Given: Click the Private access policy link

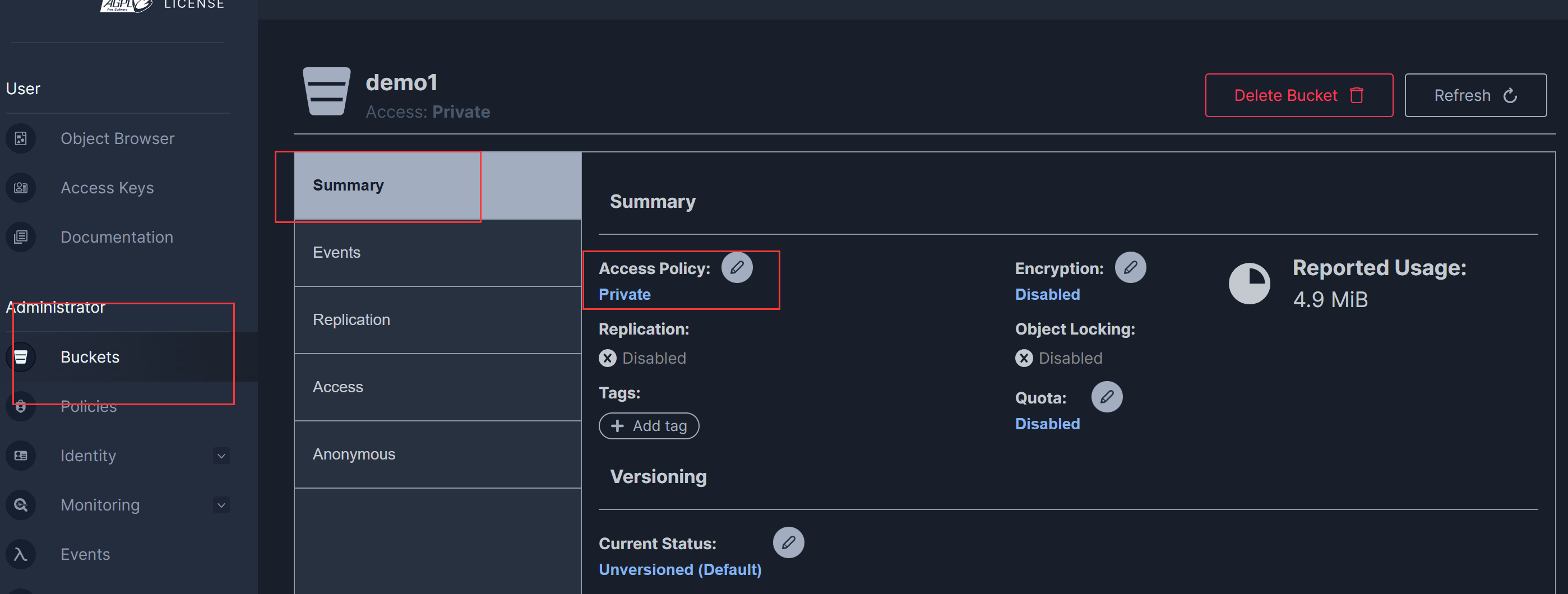Looking at the screenshot, I should point(624,295).
